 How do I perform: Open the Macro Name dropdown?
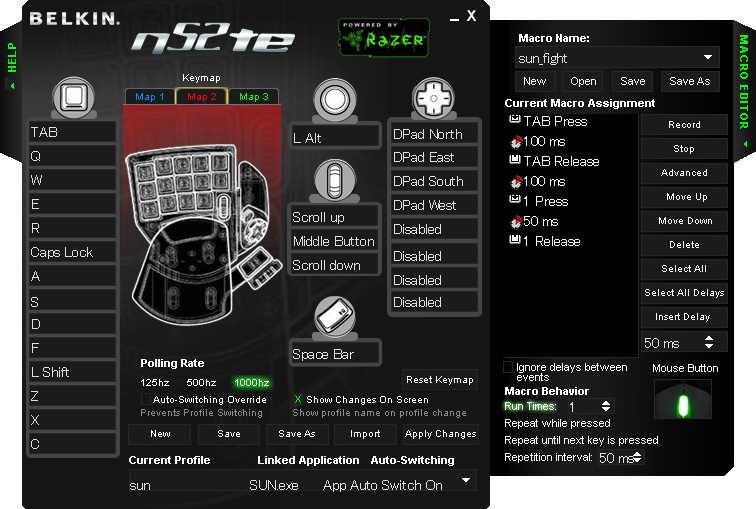click(x=708, y=57)
